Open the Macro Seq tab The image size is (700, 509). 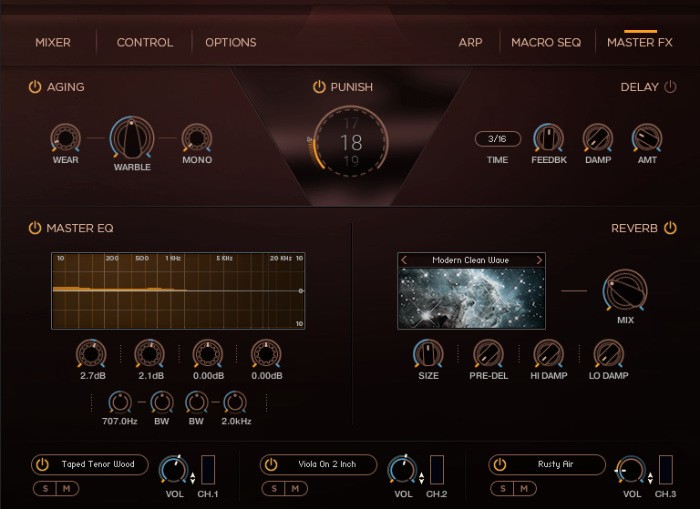pyautogui.click(x=545, y=42)
